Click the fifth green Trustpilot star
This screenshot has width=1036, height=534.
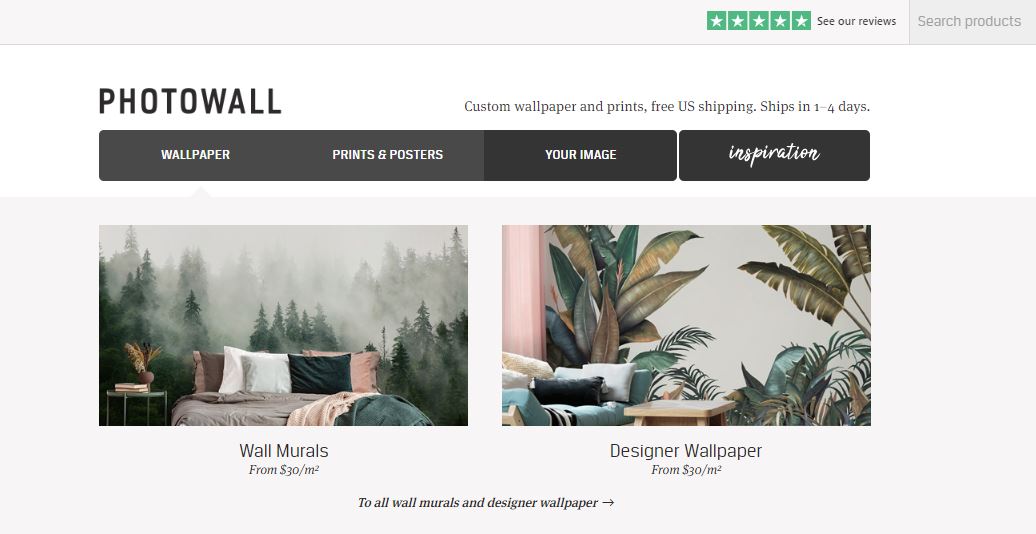[x=801, y=21]
